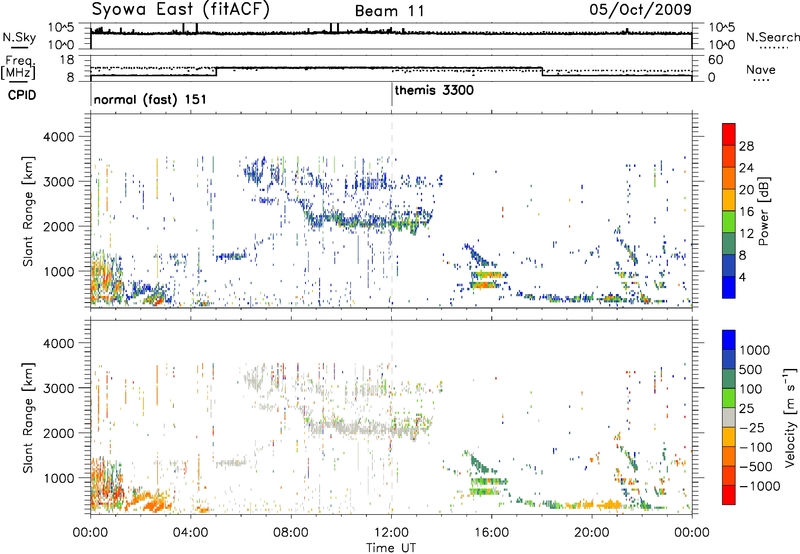The image size is (800, 554).
Task: Click the '60' Nave axis tick
Action: [716, 60]
